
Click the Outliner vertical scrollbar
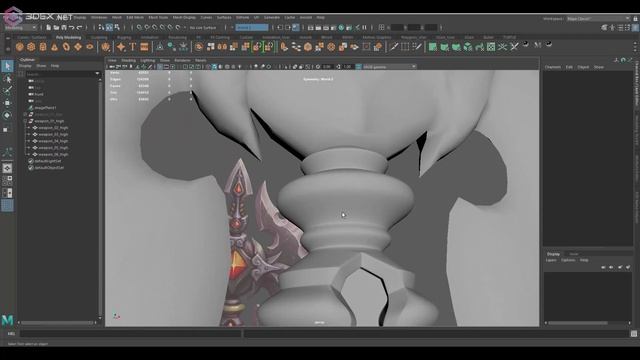pos(100,198)
